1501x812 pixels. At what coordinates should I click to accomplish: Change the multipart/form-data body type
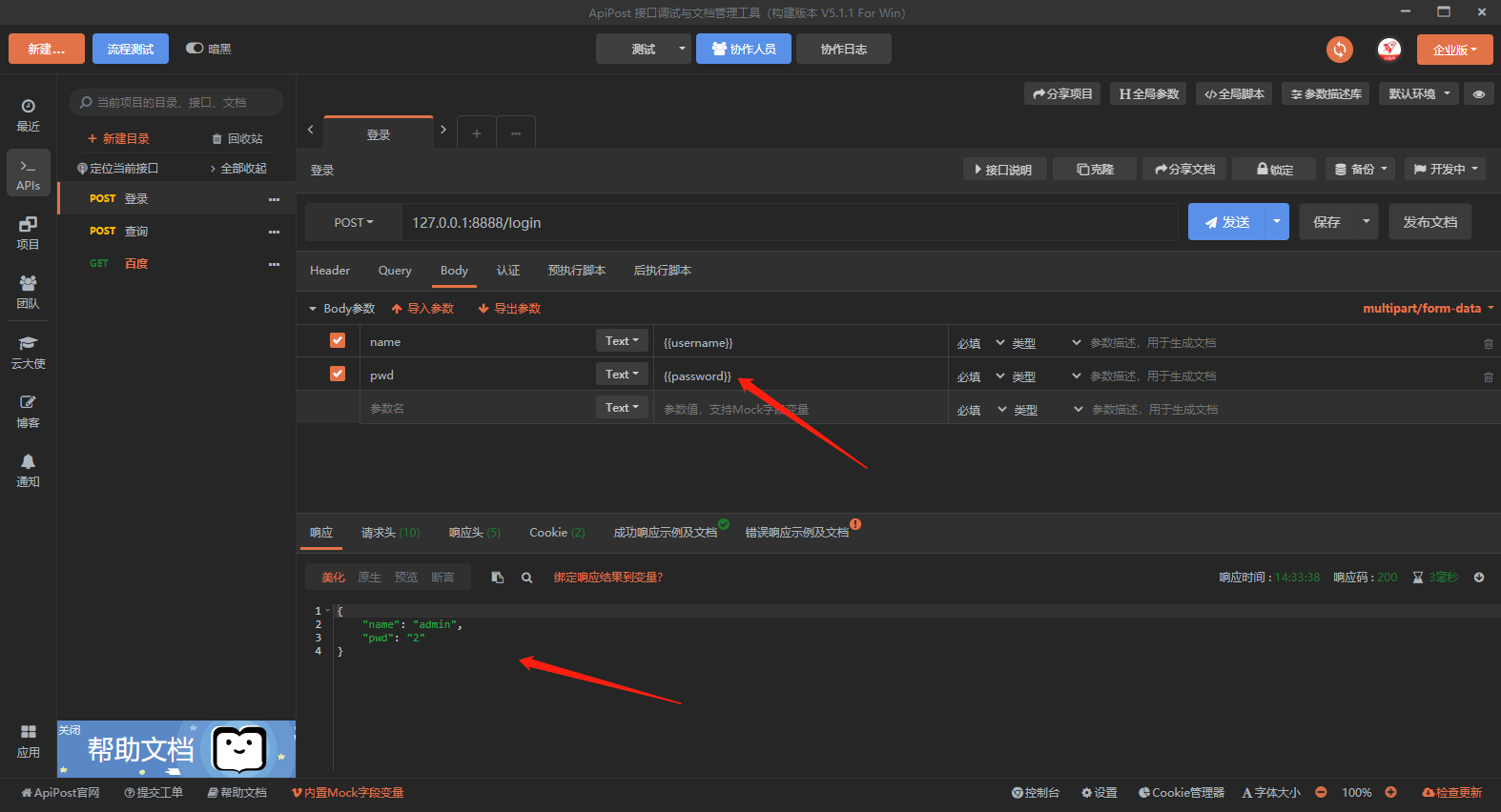[x=1428, y=308]
